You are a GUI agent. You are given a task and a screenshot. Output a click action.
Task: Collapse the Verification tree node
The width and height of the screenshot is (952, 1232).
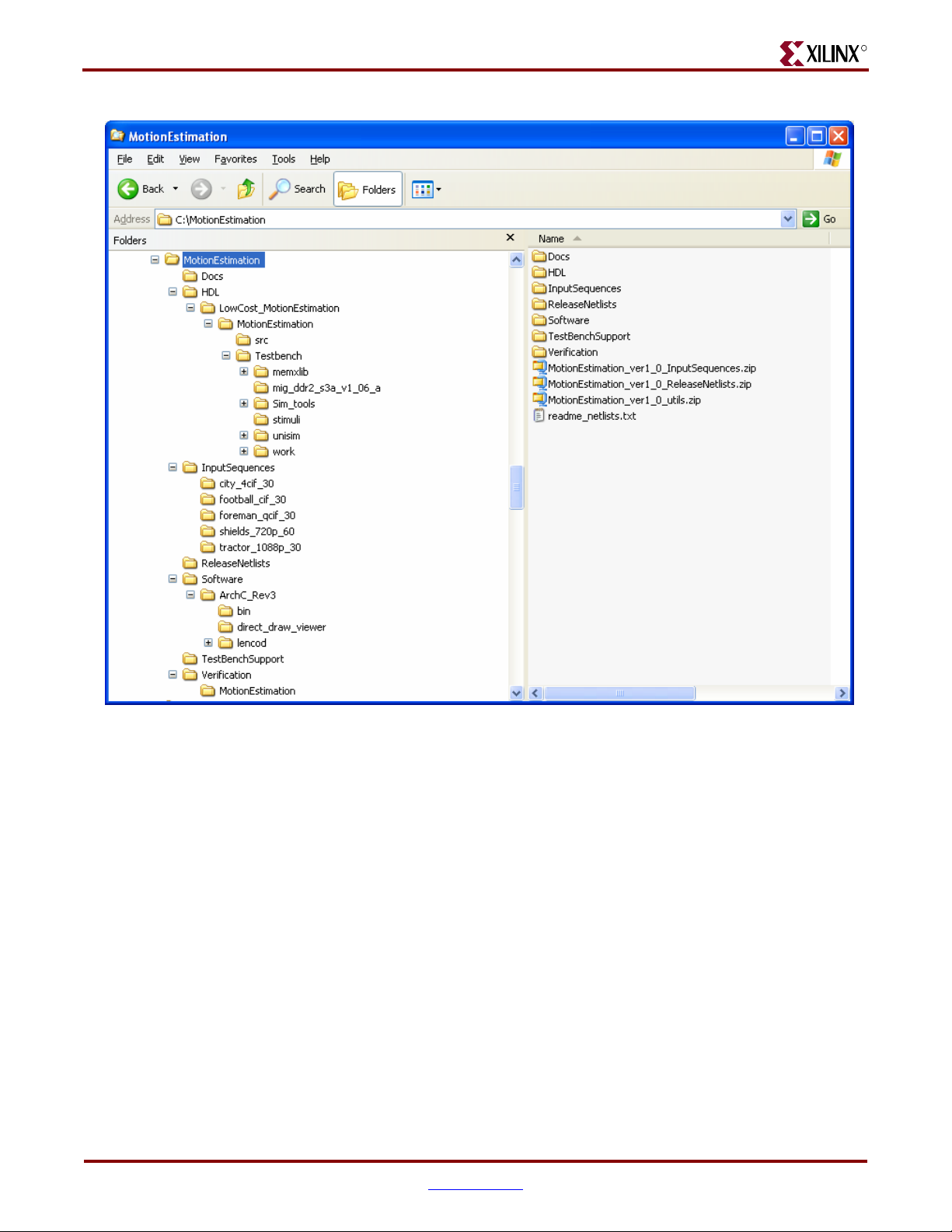coord(173,675)
